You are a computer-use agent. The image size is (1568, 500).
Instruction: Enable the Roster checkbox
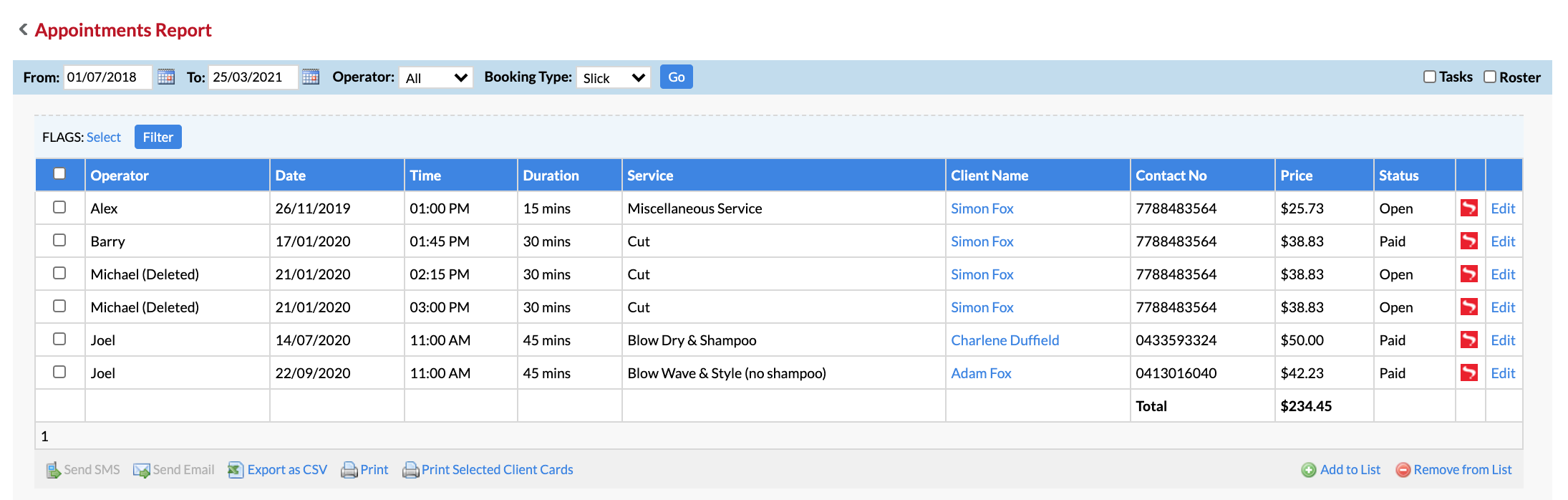(x=1489, y=77)
